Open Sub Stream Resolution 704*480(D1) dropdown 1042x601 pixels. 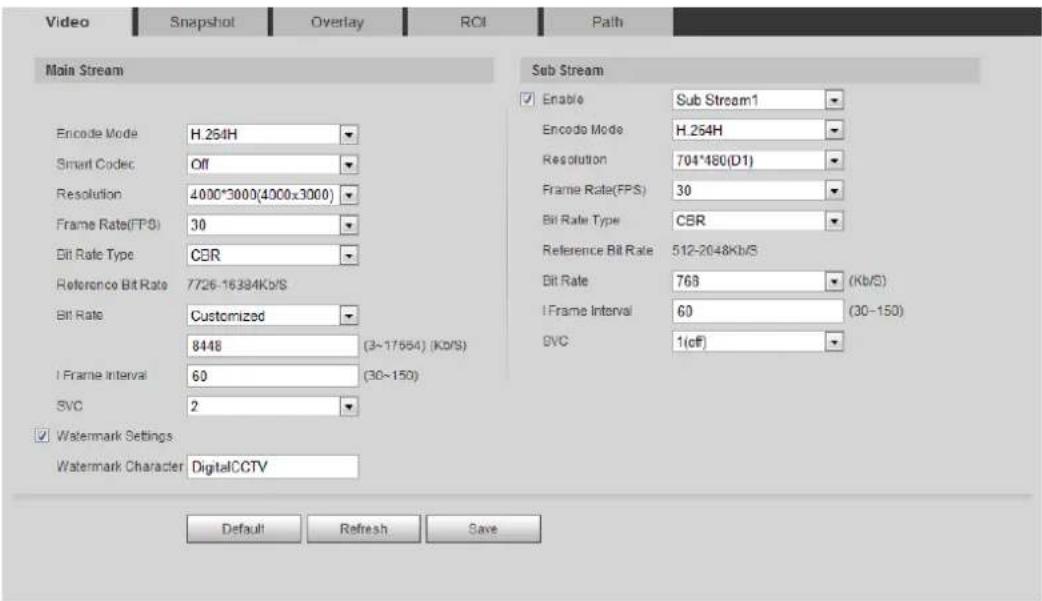tap(758, 160)
